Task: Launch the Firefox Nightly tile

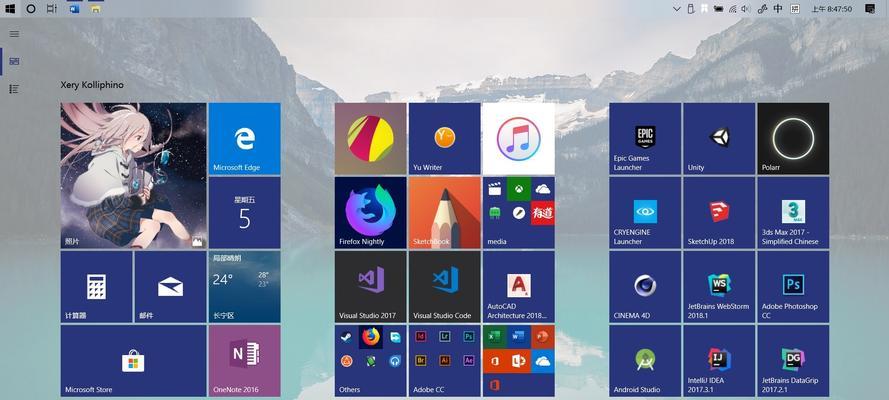Action: [x=370, y=212]
